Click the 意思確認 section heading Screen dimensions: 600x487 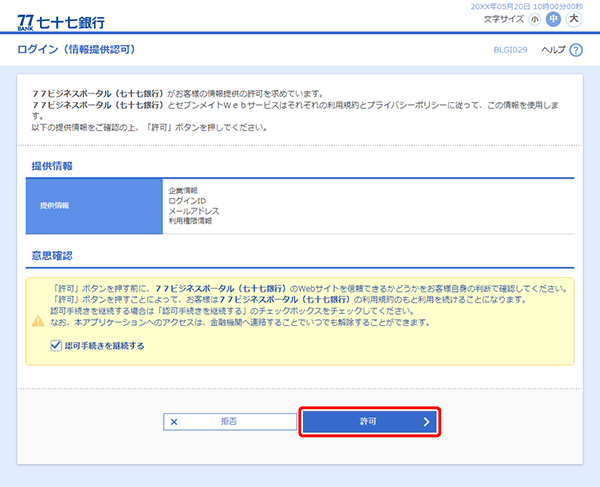52,256
